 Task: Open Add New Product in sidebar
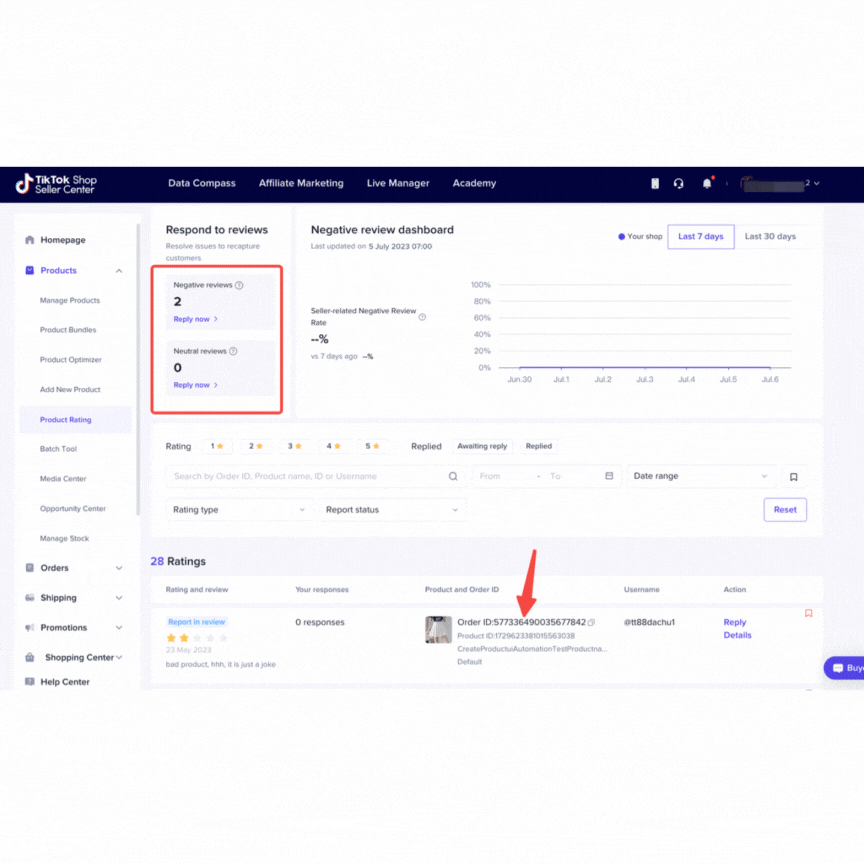[x=70, y=389]
